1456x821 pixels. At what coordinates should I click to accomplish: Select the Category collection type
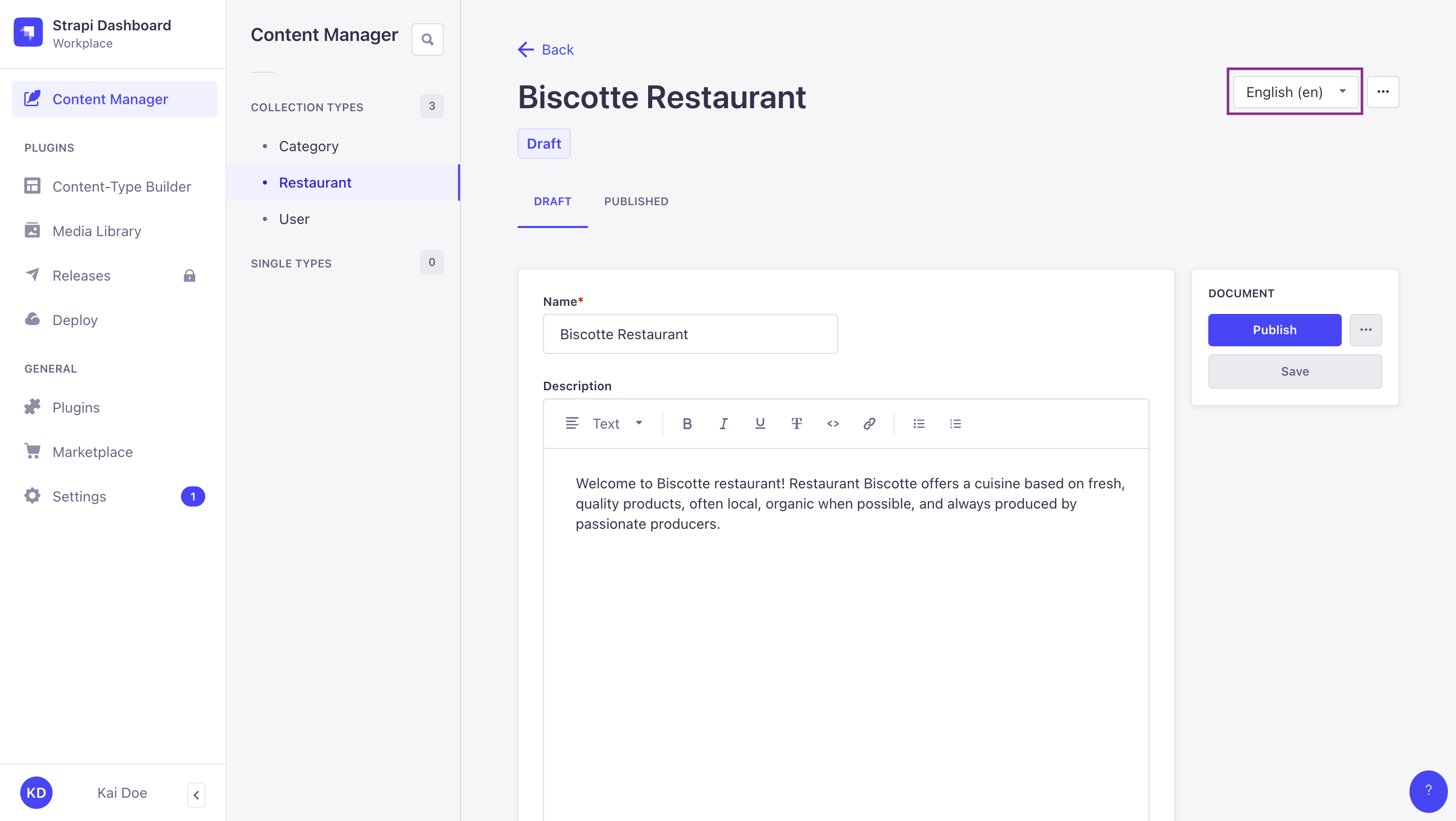coord(308,146)
